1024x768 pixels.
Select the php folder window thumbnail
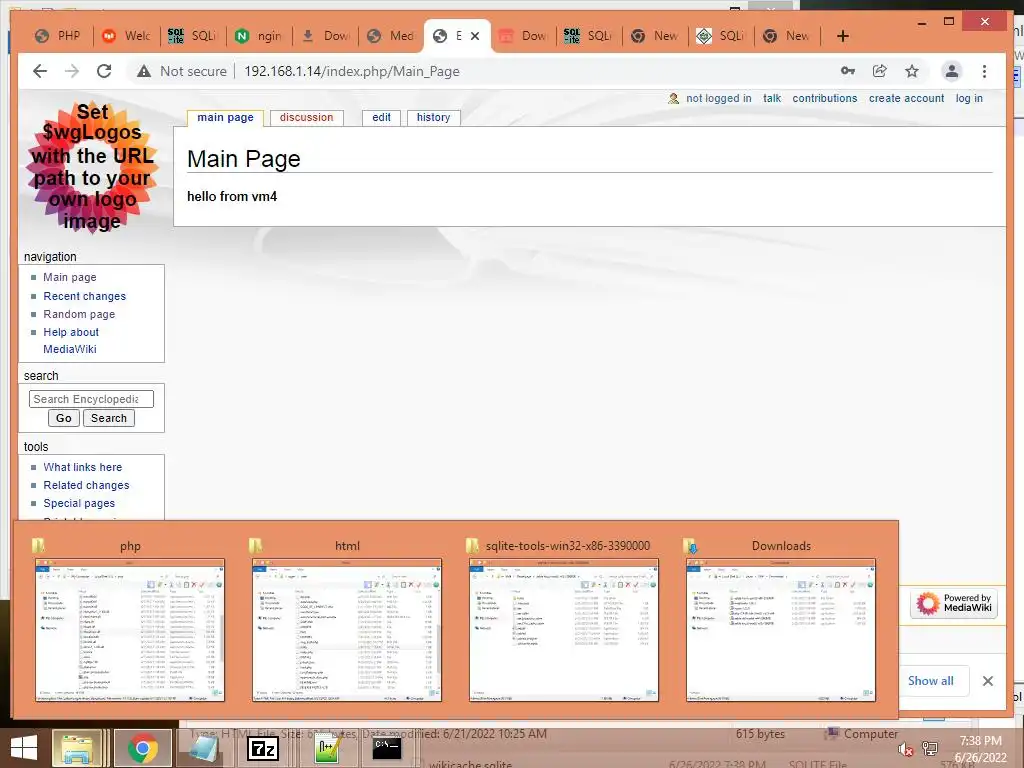pyautogui.click(x=130, y=630)
